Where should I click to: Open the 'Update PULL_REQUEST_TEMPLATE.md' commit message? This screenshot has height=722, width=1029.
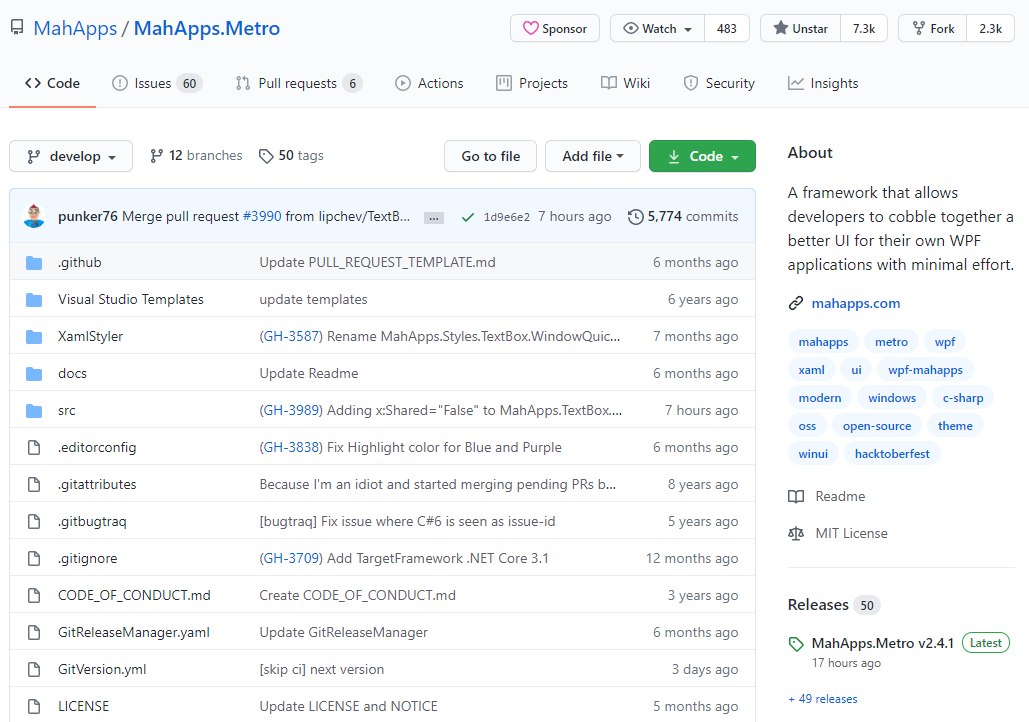point(377,263)
